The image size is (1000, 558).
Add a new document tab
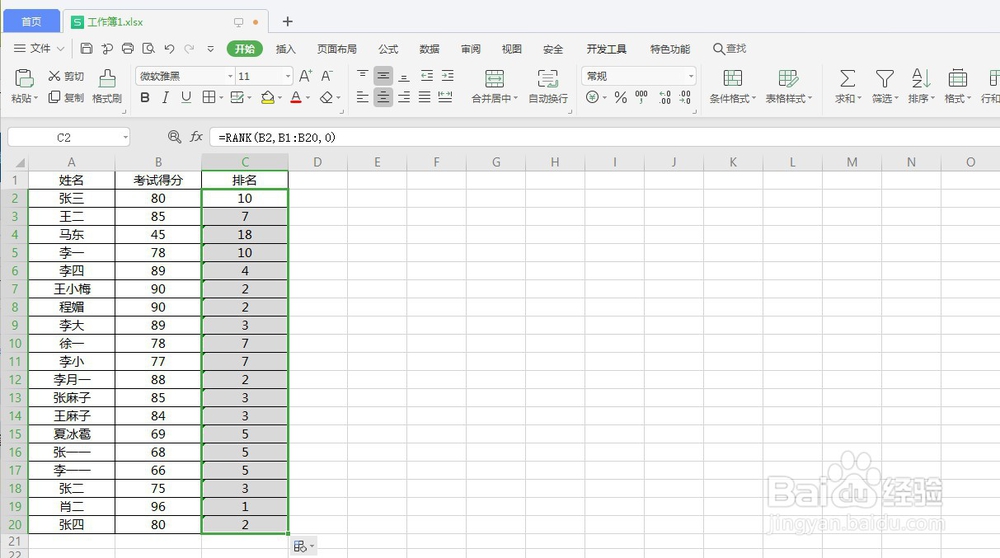[288, 22]
